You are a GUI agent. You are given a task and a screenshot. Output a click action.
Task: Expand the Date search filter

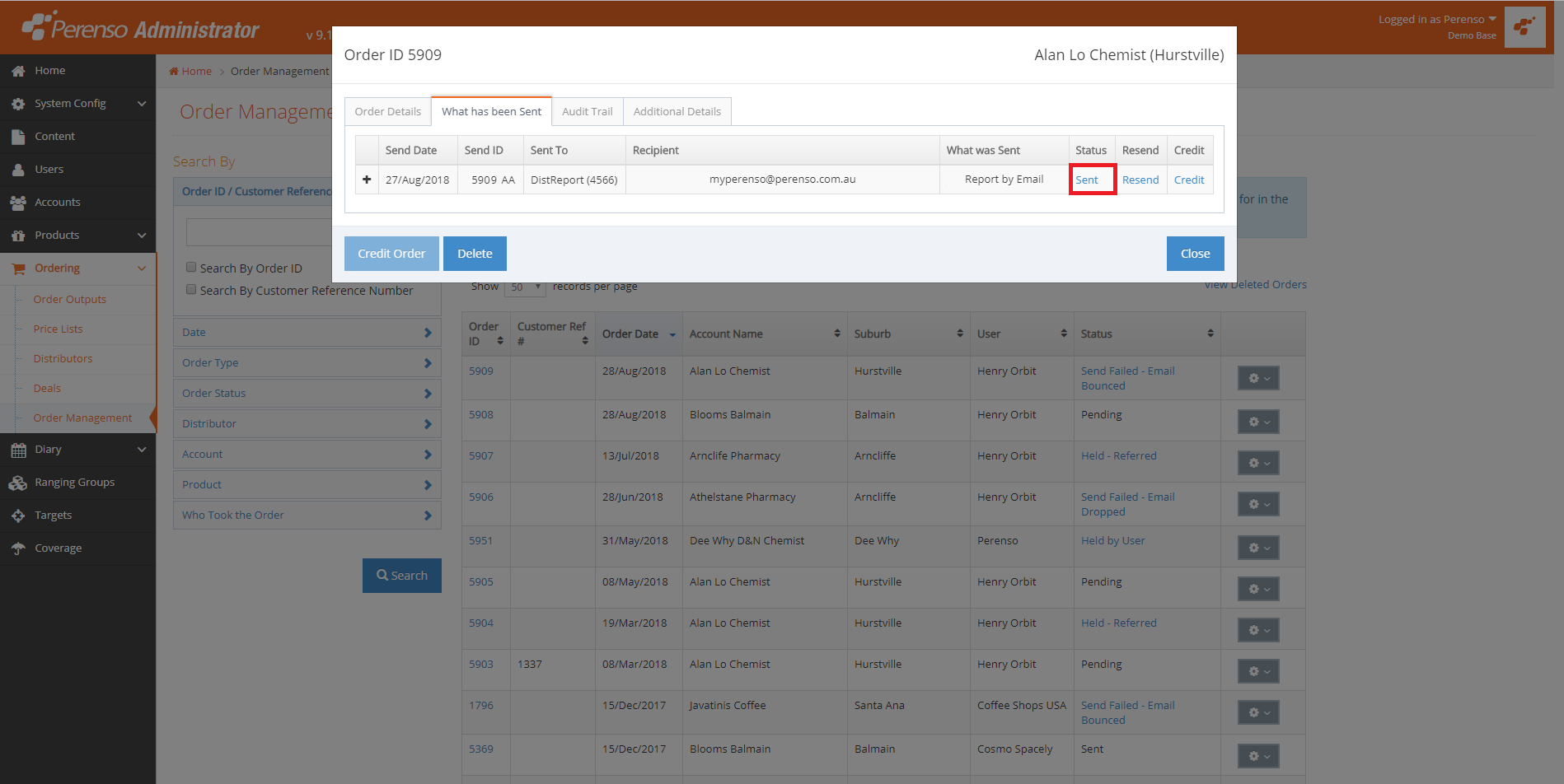coord(307,333)
